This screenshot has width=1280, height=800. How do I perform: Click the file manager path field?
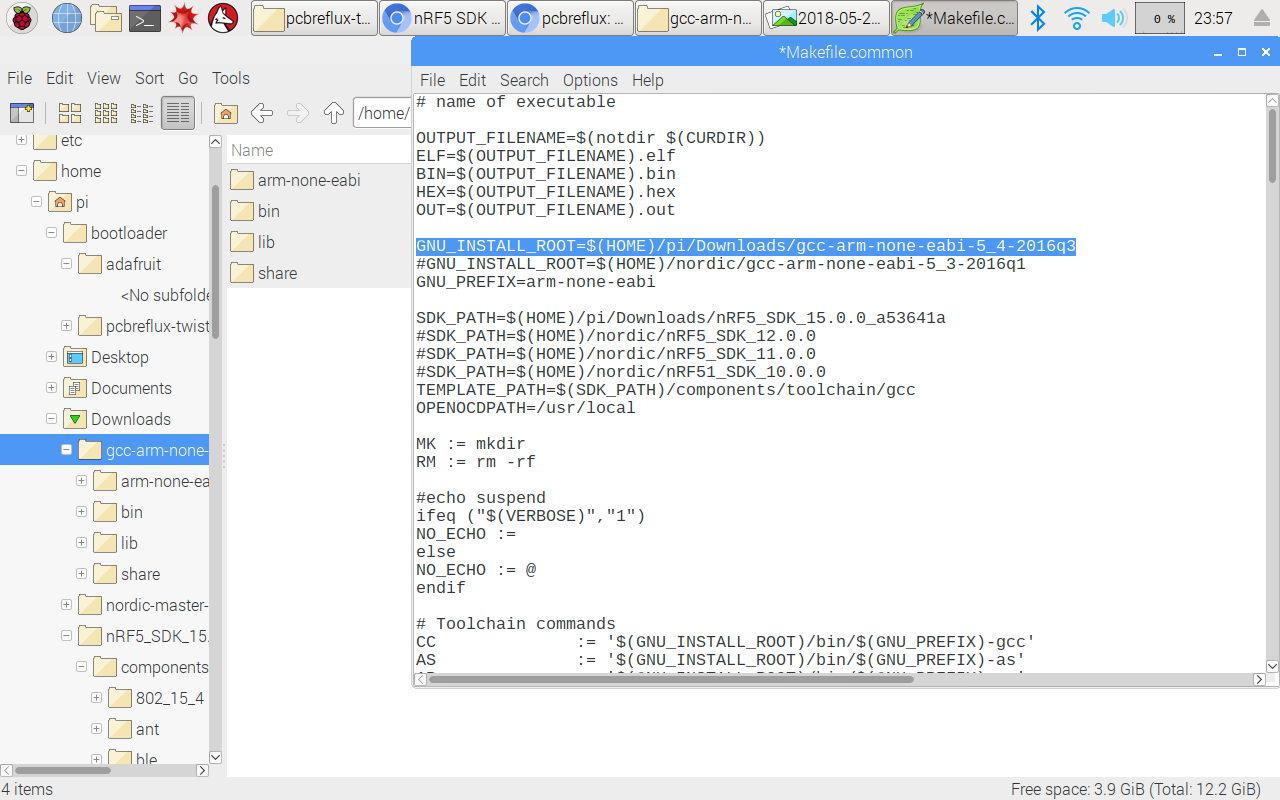[382, 113]
